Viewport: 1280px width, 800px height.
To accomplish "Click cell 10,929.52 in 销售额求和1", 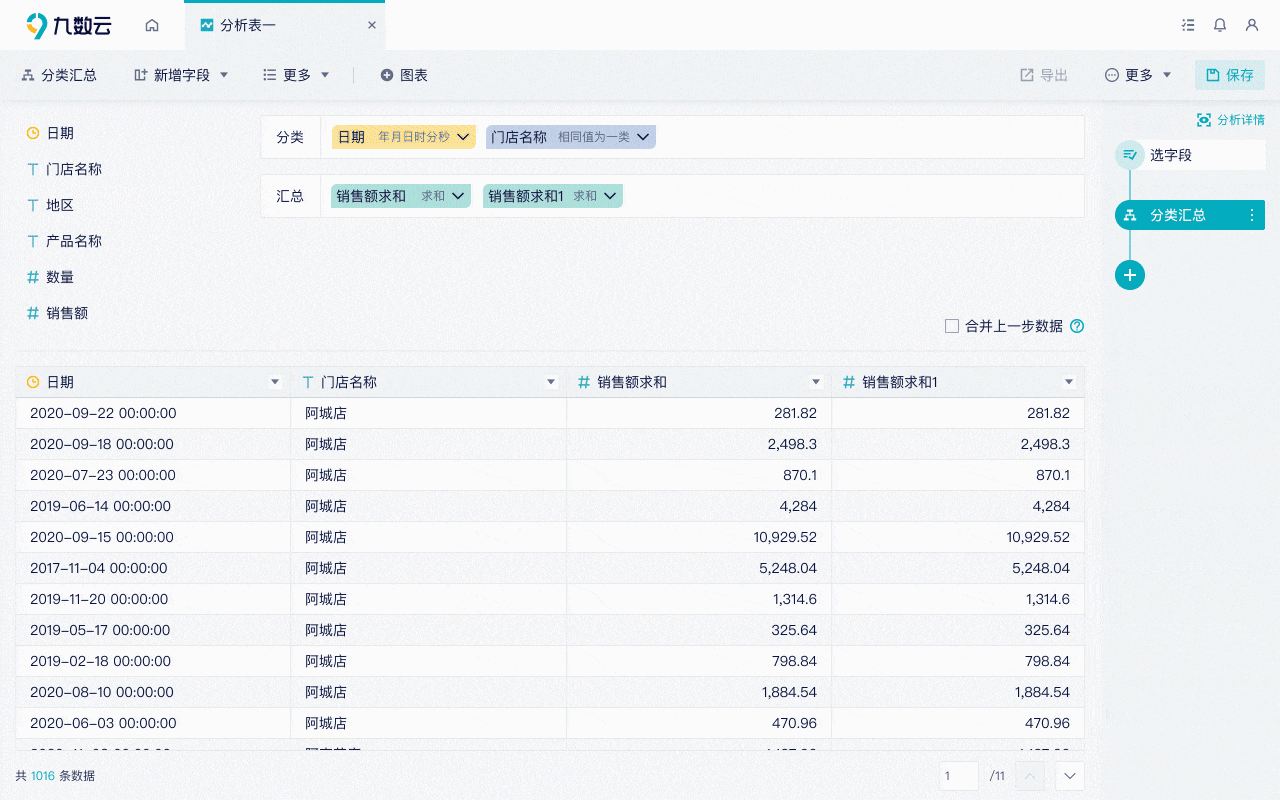I will [x=958, y=537].
